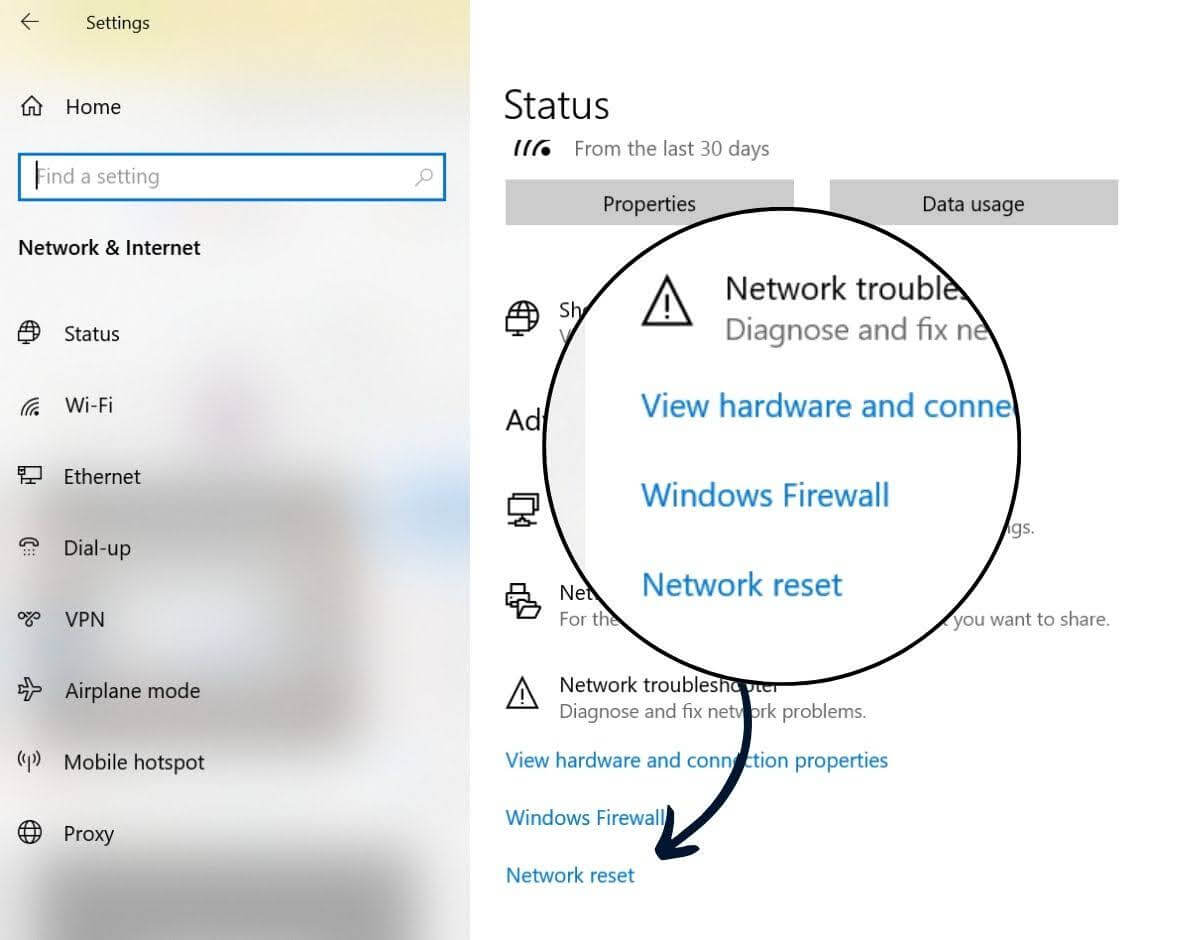Open the Mobile hotspot icon
The width and height of the screenshot is (1200, 940).
point(30,761)
